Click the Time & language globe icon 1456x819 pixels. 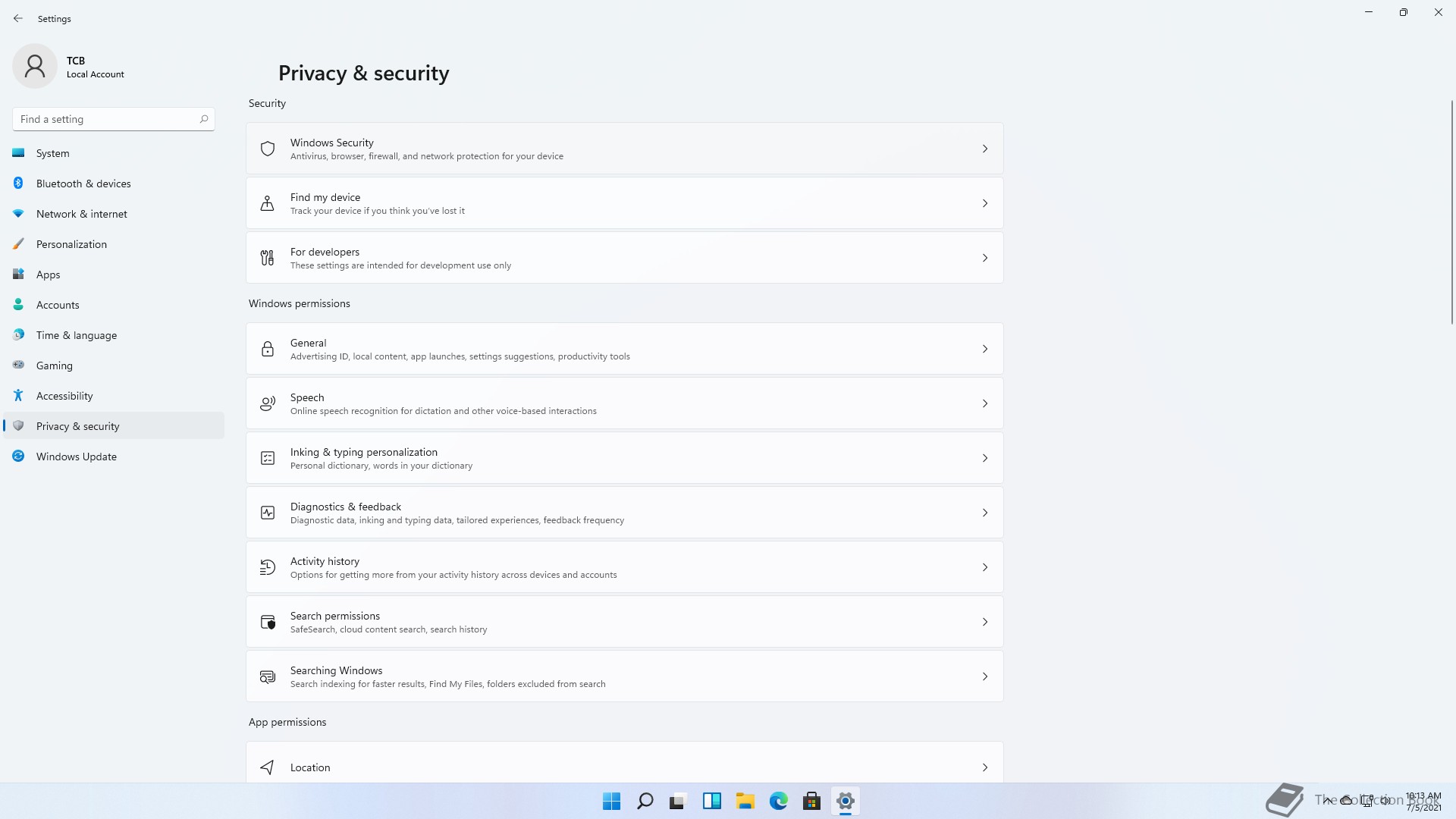click(x=18, y=335)
